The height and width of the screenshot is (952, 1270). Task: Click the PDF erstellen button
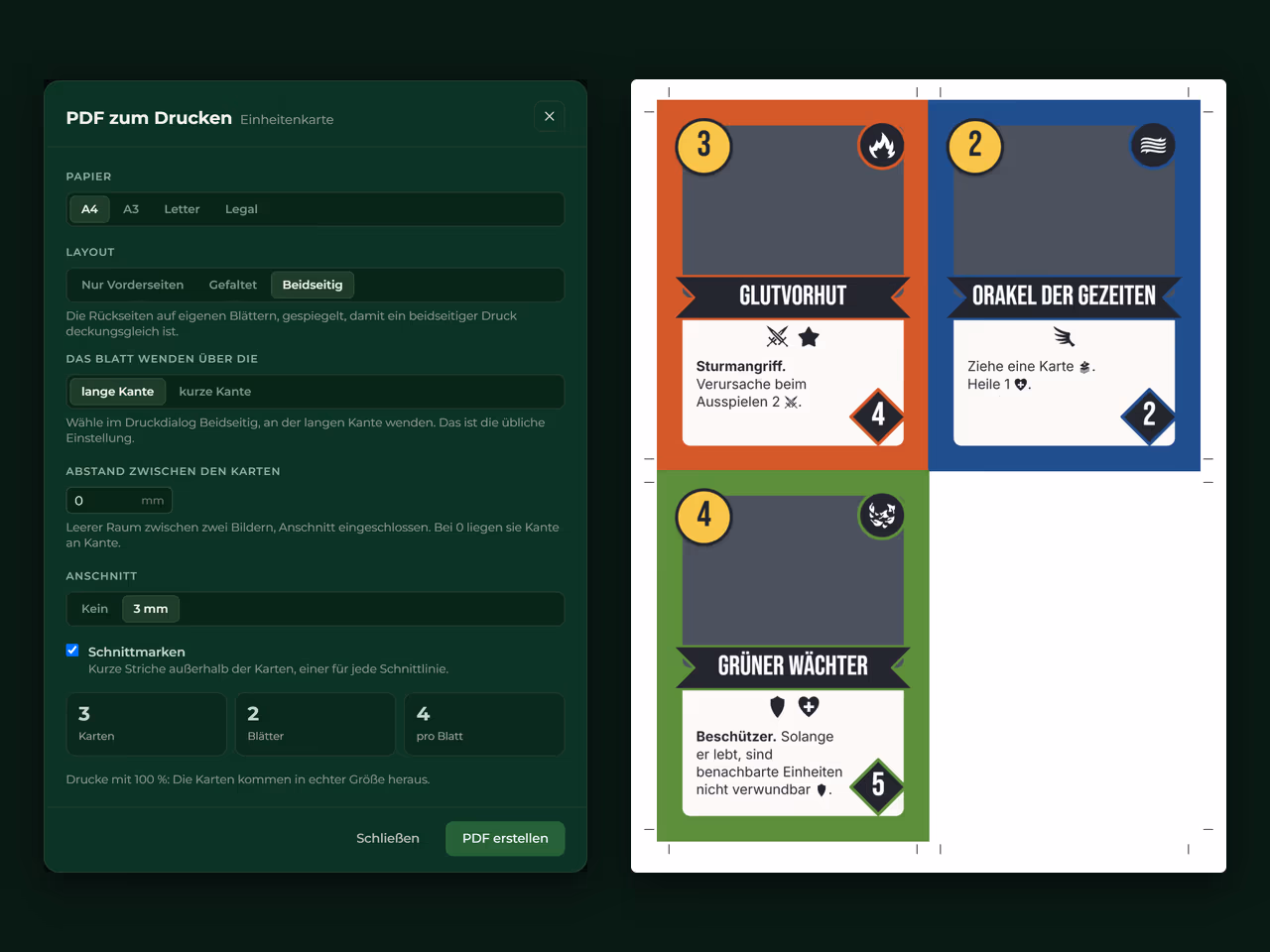click(505, 838)
